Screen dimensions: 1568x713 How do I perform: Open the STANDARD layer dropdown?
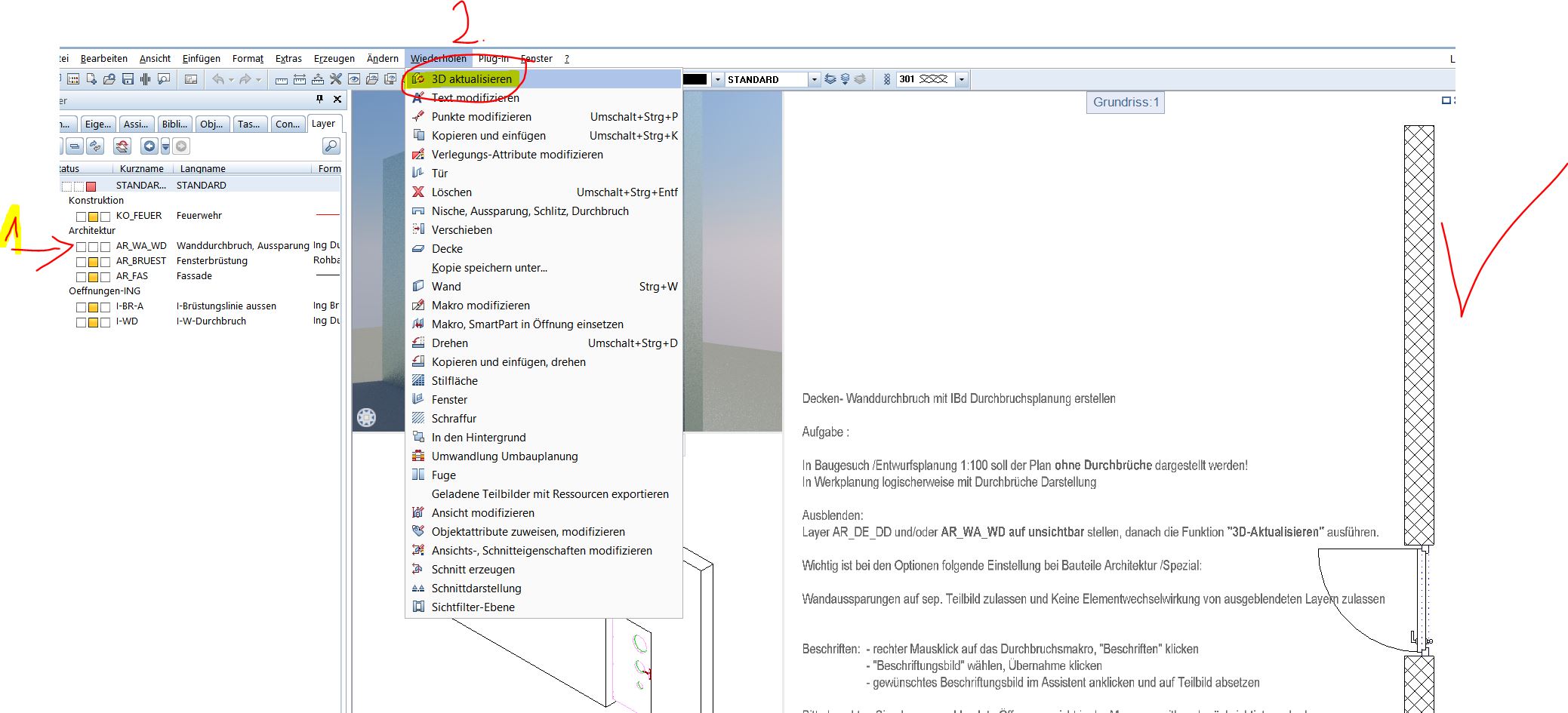coord(813,79)
